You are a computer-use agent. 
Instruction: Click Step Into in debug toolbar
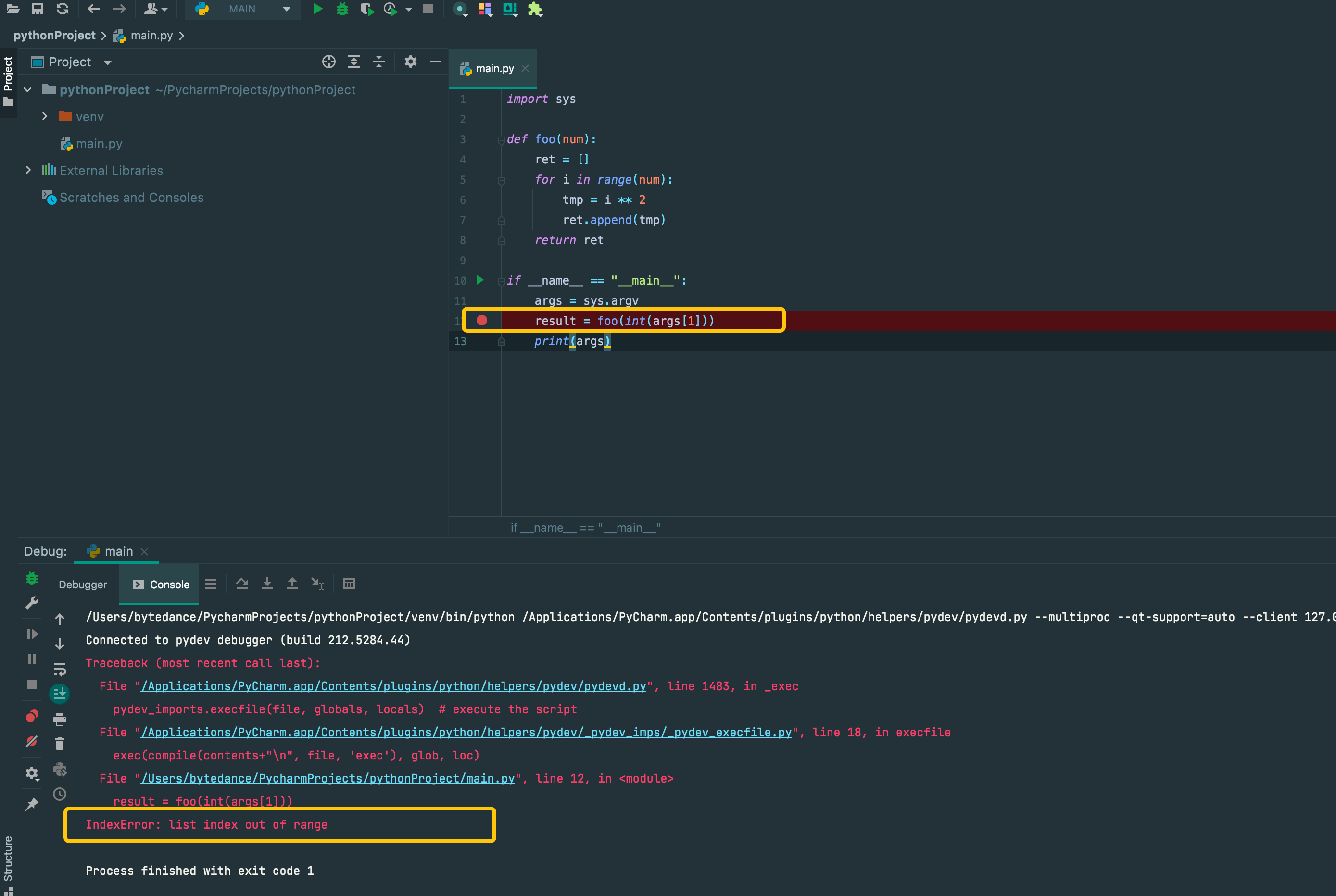[267, 584]
